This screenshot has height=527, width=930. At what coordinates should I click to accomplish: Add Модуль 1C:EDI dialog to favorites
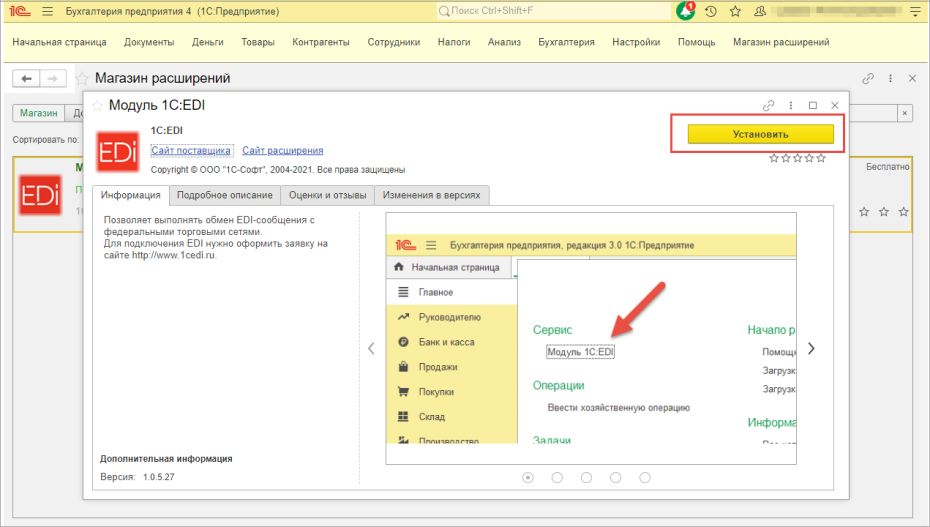97,106
